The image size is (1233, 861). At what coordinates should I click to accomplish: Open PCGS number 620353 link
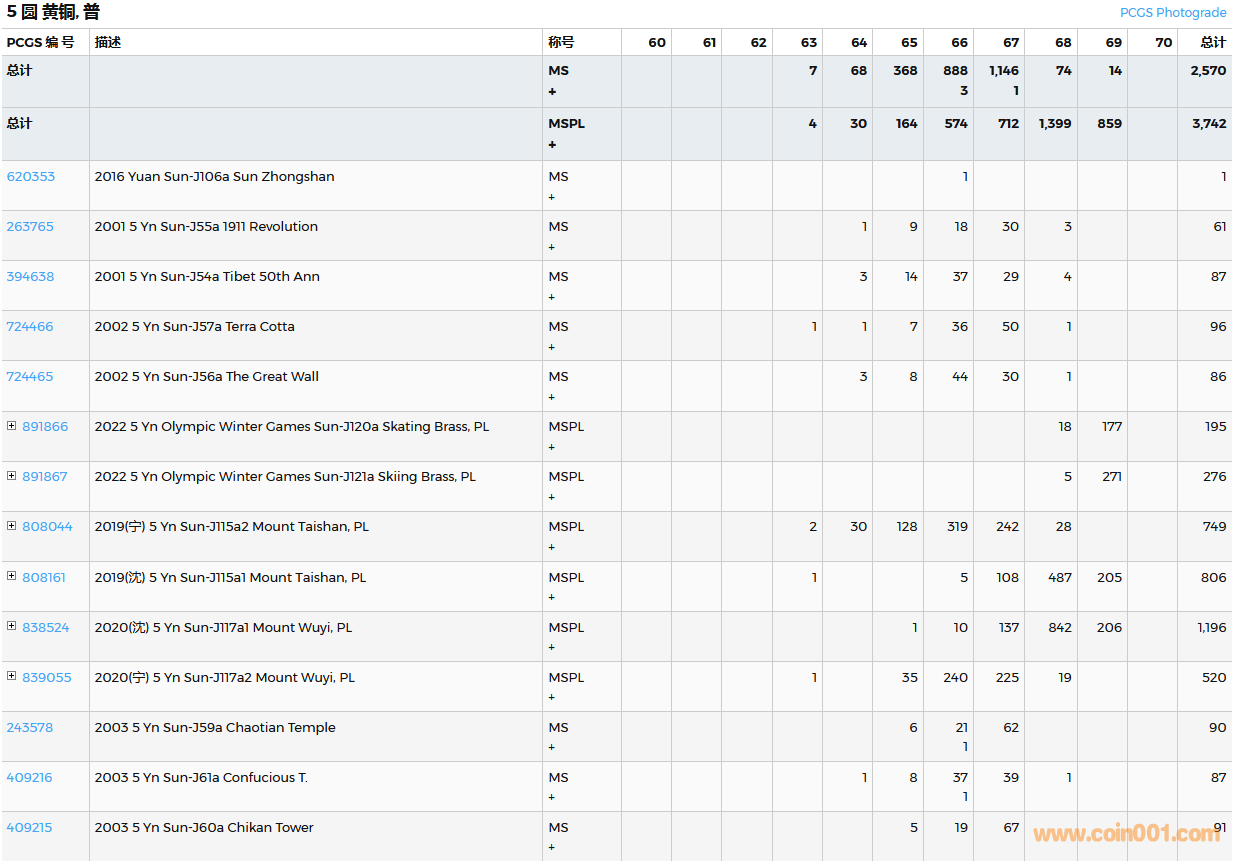click(31, 177)
